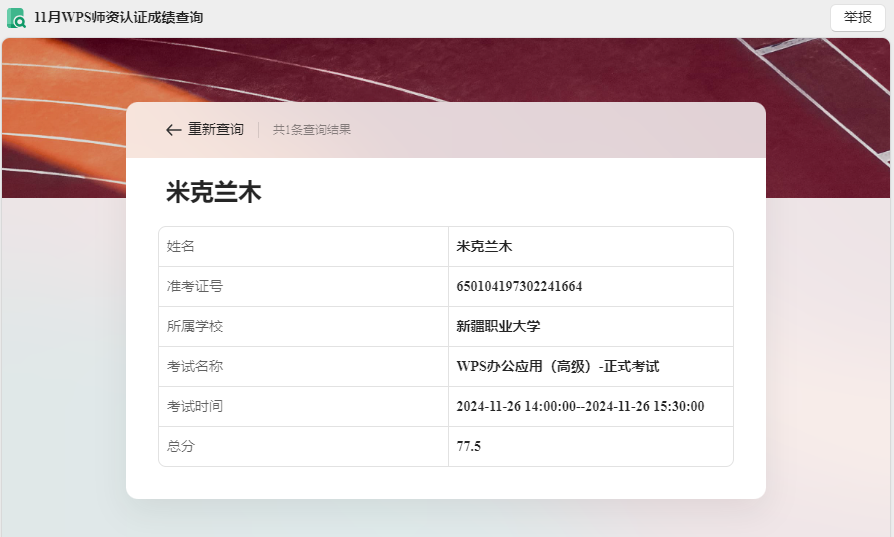894x537 pixels.
Task: Click the 共1条查询结果 text
Action: coord(311,129)
